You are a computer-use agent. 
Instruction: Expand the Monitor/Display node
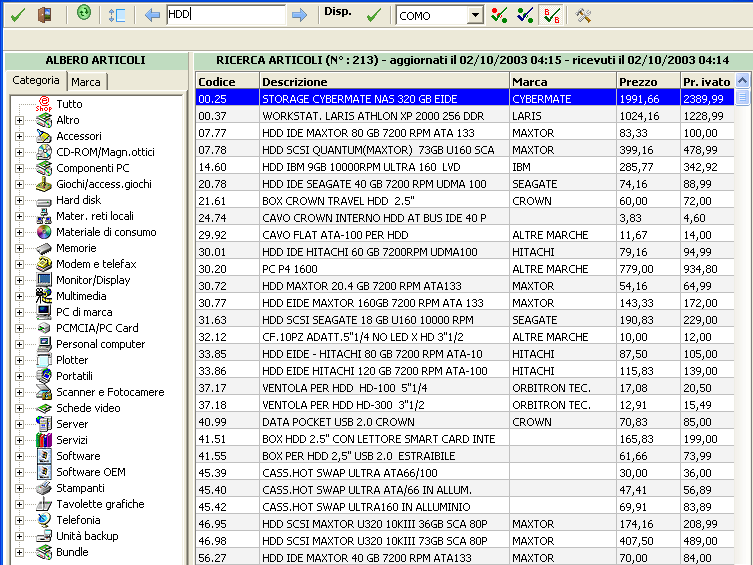click(19, 280)
